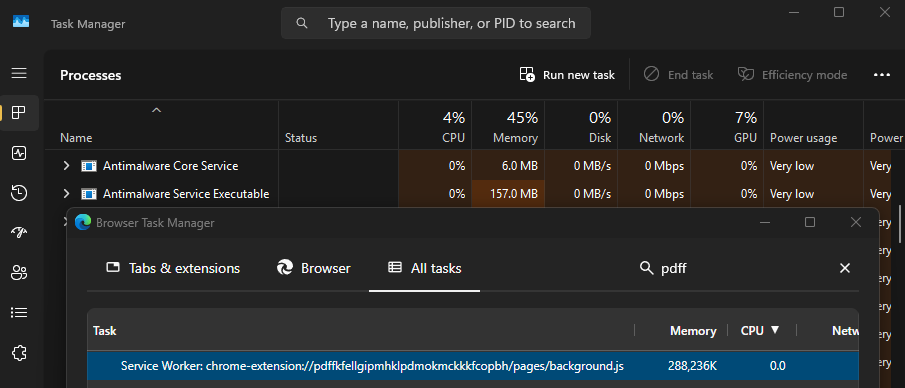Switch to the Tabs & extensions tab
This screenshot has height=388, width=905.
(173, 268)
